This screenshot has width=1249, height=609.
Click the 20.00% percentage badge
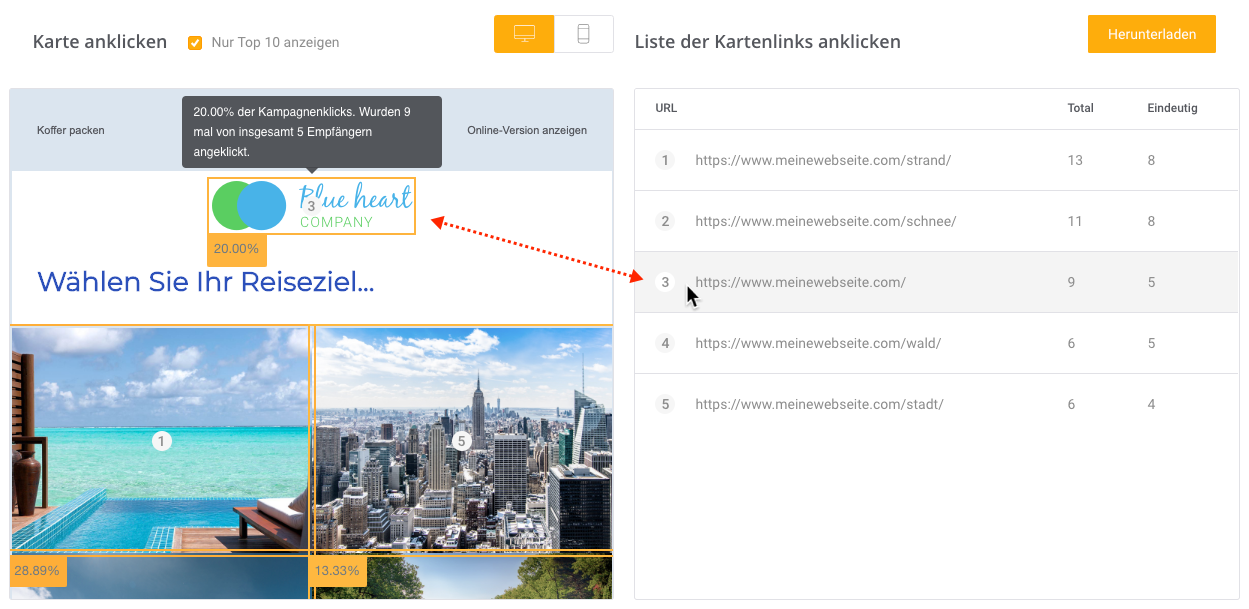point(236,248)
